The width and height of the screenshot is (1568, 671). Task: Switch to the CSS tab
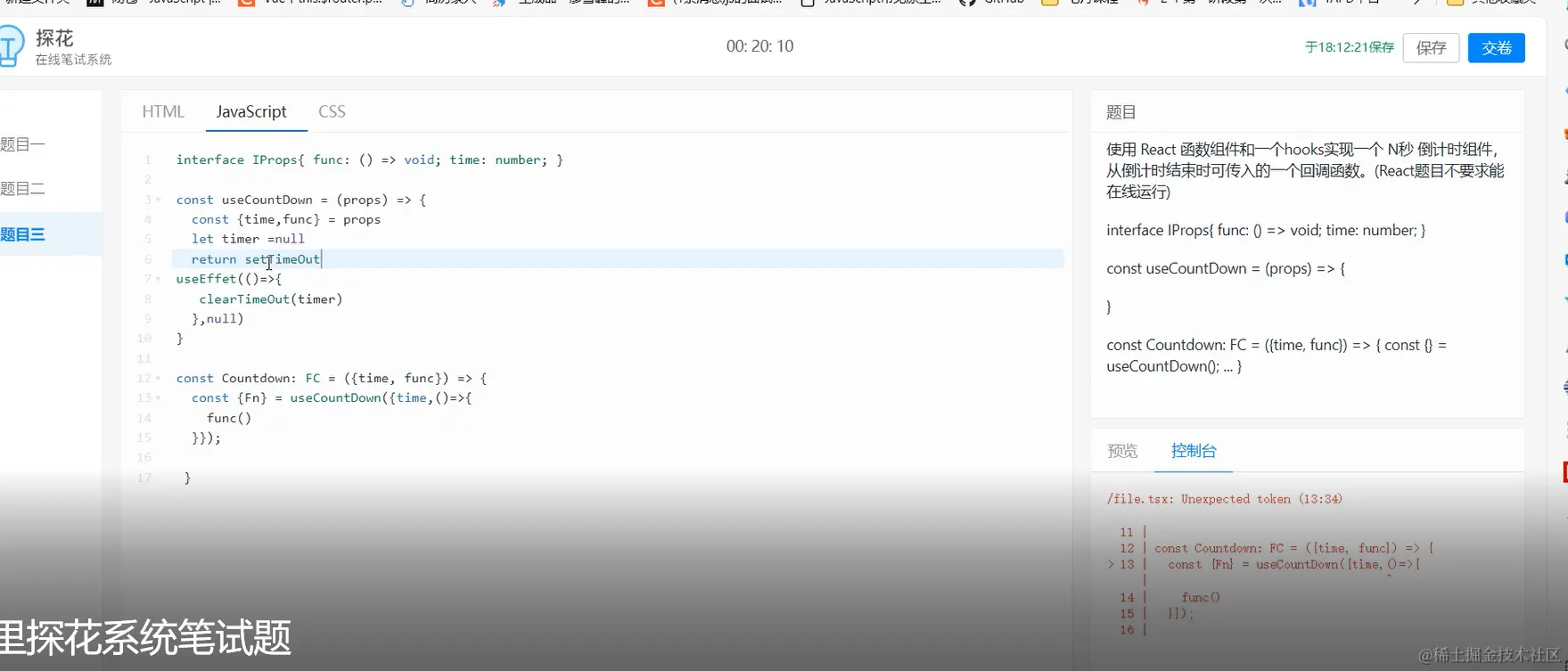(332, 111)
